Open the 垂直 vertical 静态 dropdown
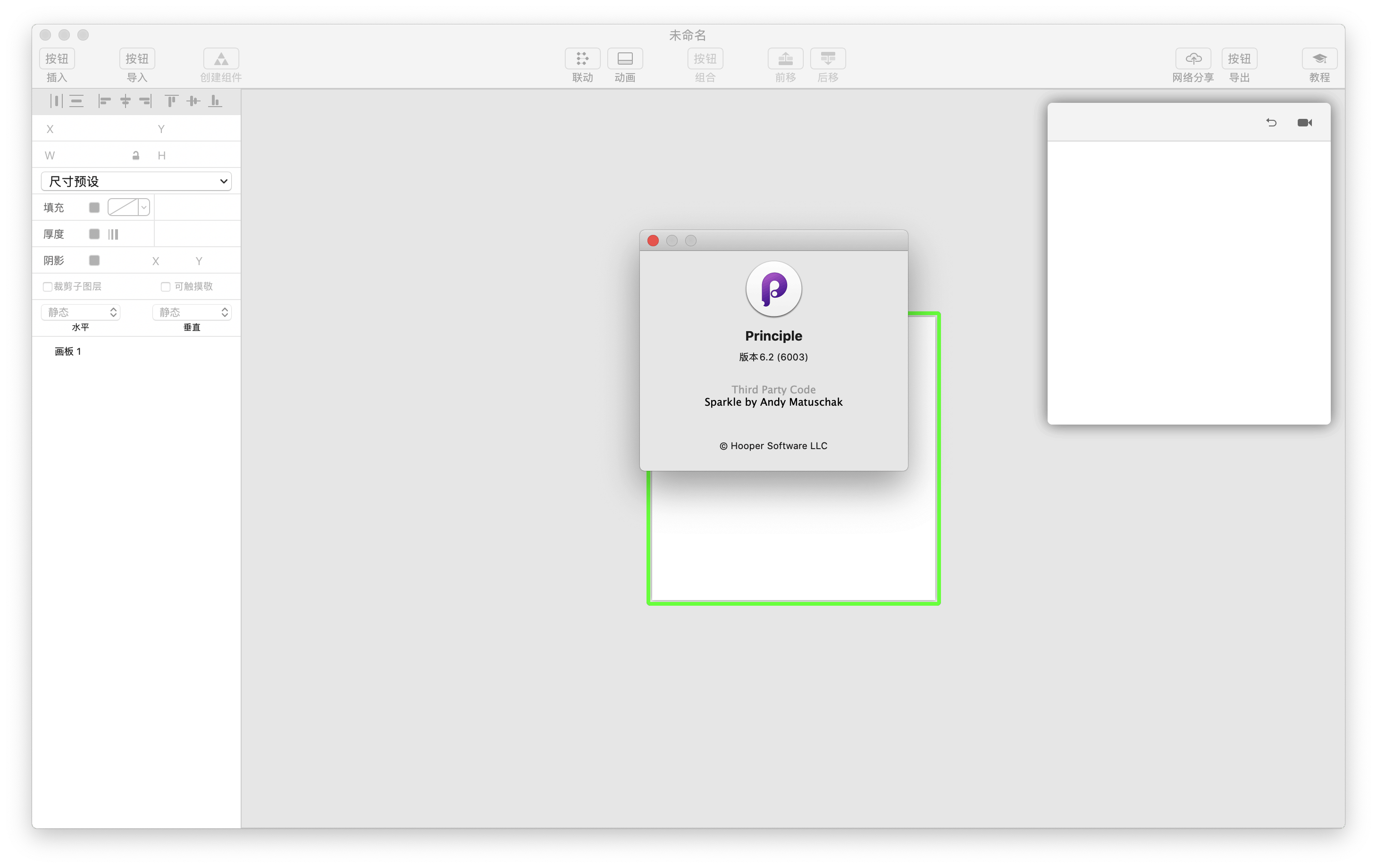Viewport: 1377px width, 868px height. click(192, 312)
